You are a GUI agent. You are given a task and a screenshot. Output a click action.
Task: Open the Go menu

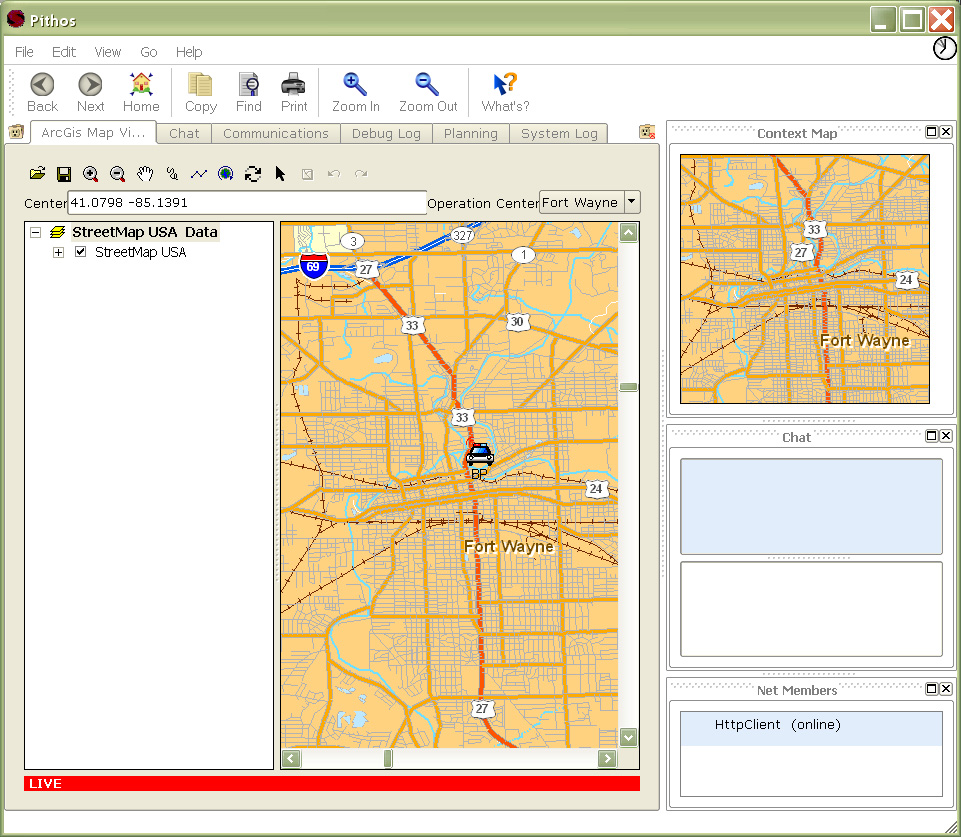point(148,52)
